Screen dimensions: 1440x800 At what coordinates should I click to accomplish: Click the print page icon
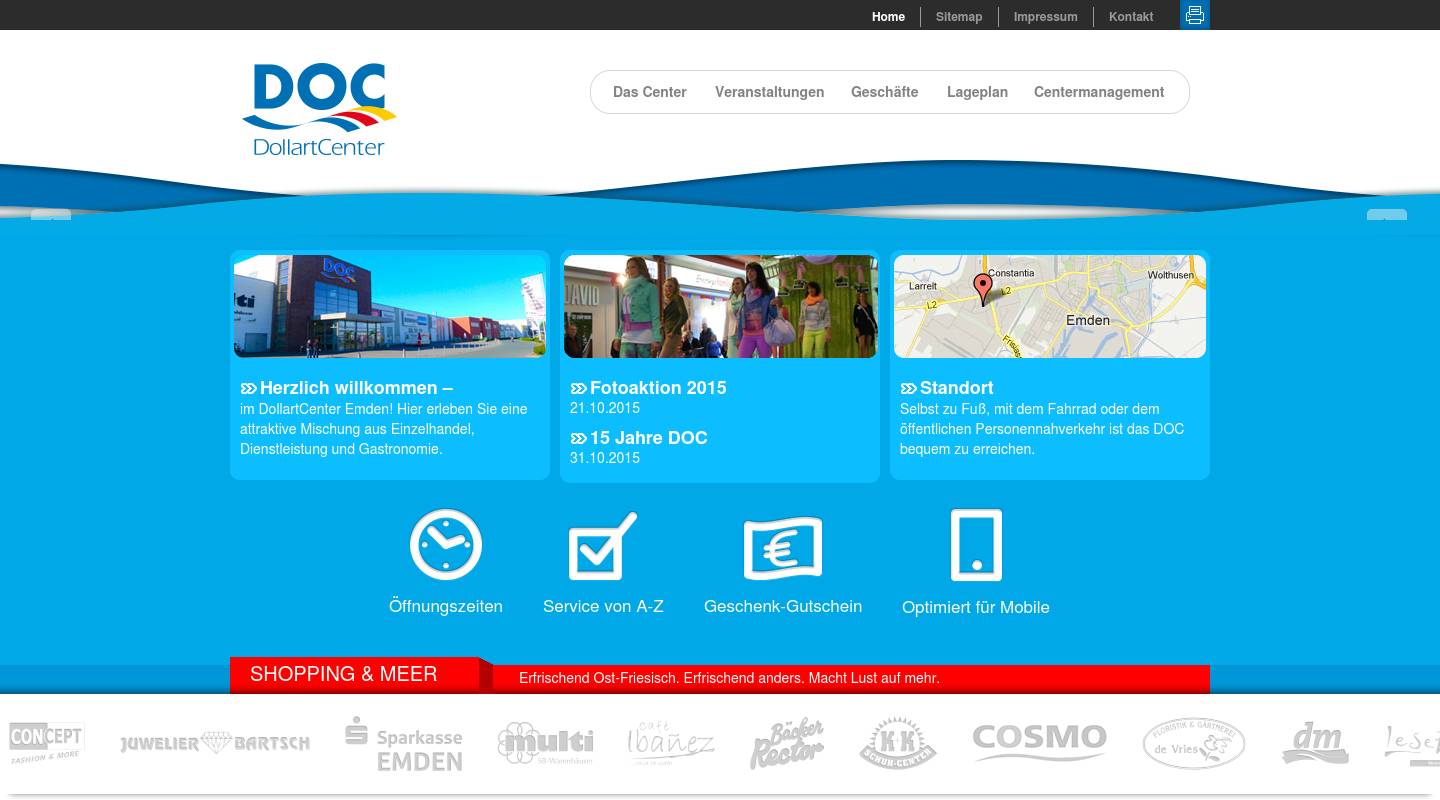click(1195, 15)
